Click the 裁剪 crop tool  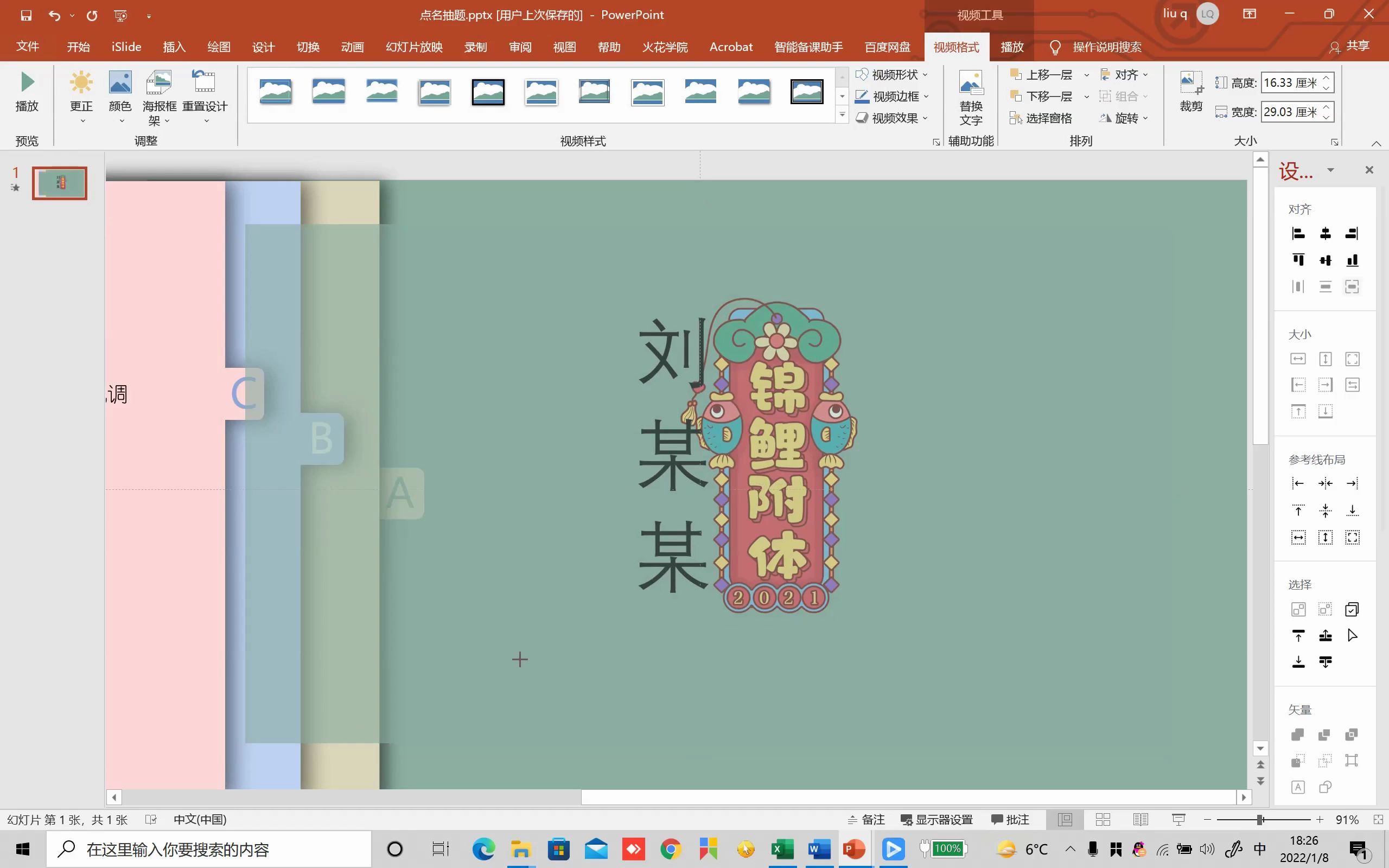1191,92
